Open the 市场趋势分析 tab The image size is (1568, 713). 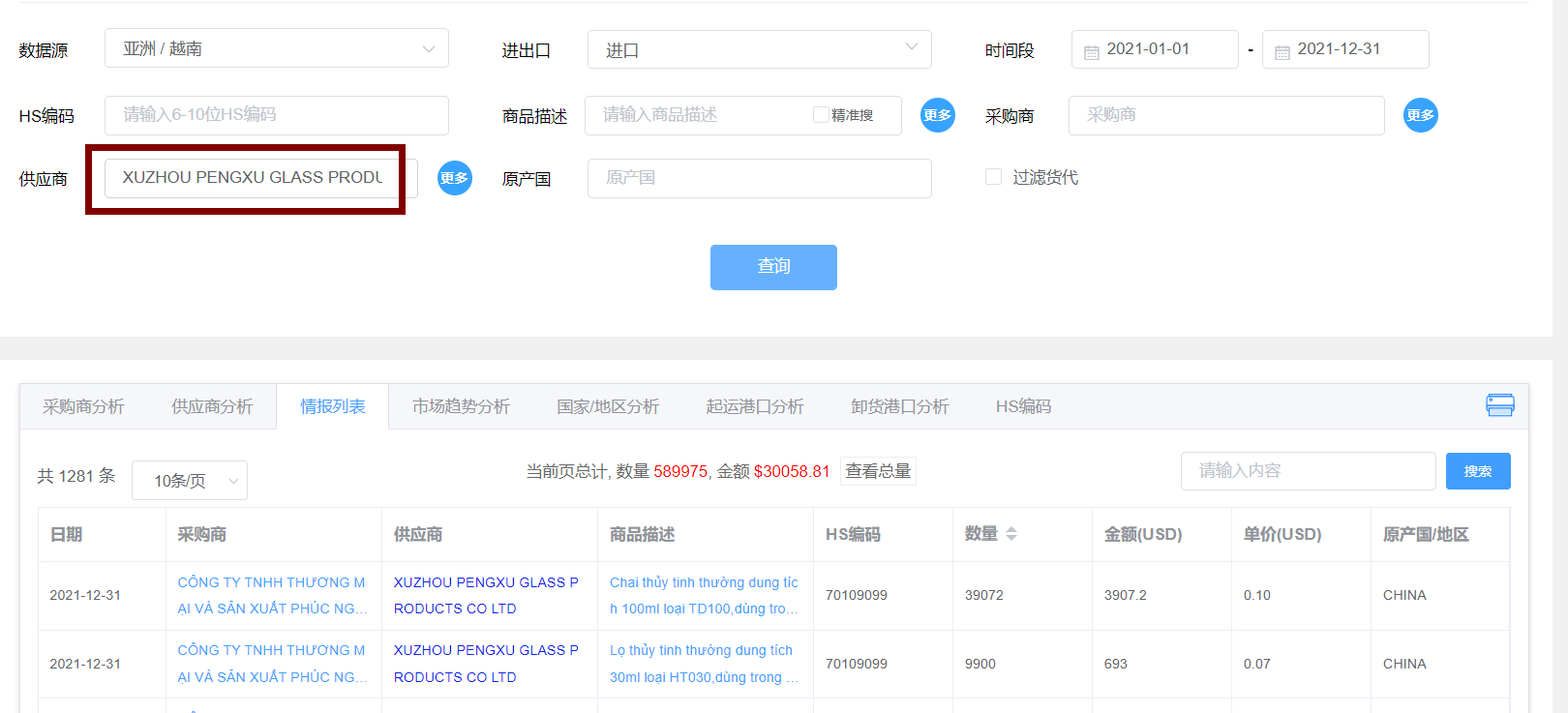click(461, 406)
